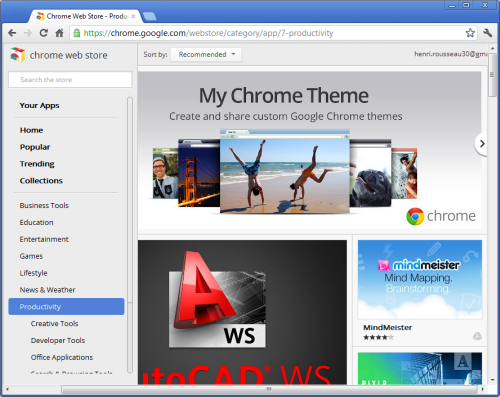
Task: Close the Chrome Web Store tab
Action: click(x=133, y=16)
